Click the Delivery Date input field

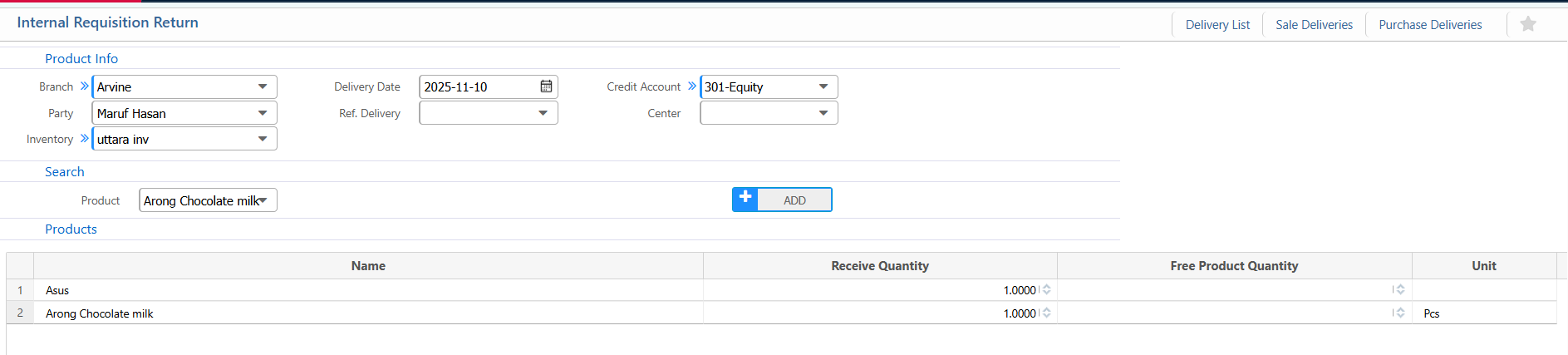click(x=478, y=86)
